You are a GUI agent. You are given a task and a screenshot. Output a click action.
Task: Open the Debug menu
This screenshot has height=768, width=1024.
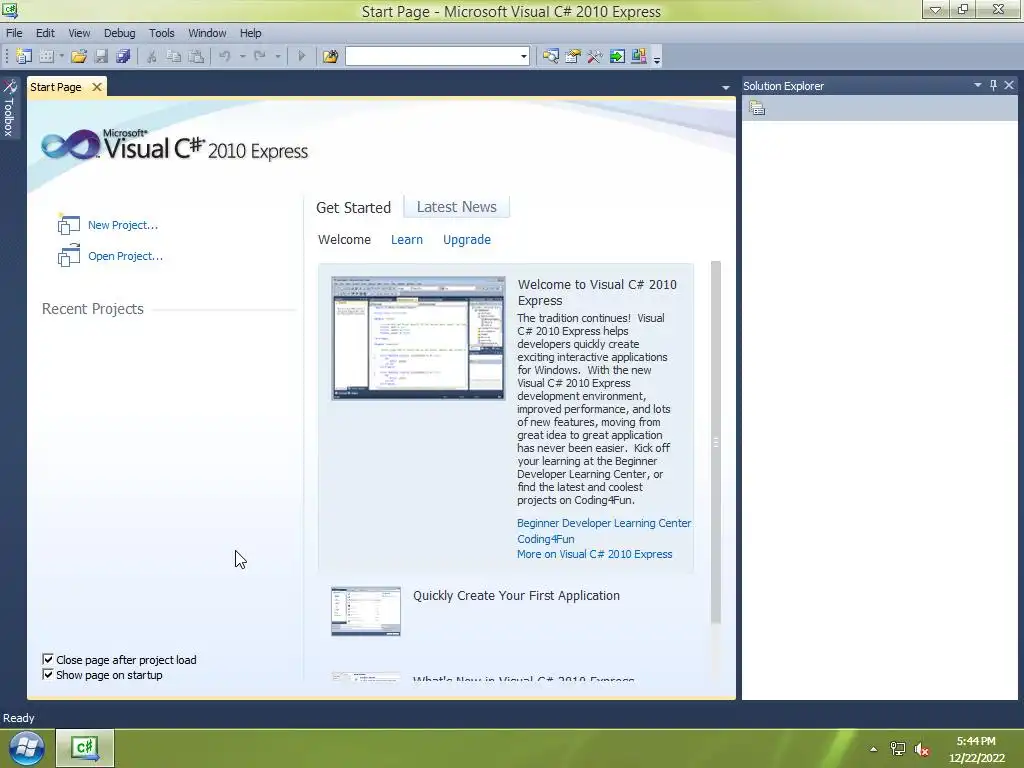pos(120,33)
